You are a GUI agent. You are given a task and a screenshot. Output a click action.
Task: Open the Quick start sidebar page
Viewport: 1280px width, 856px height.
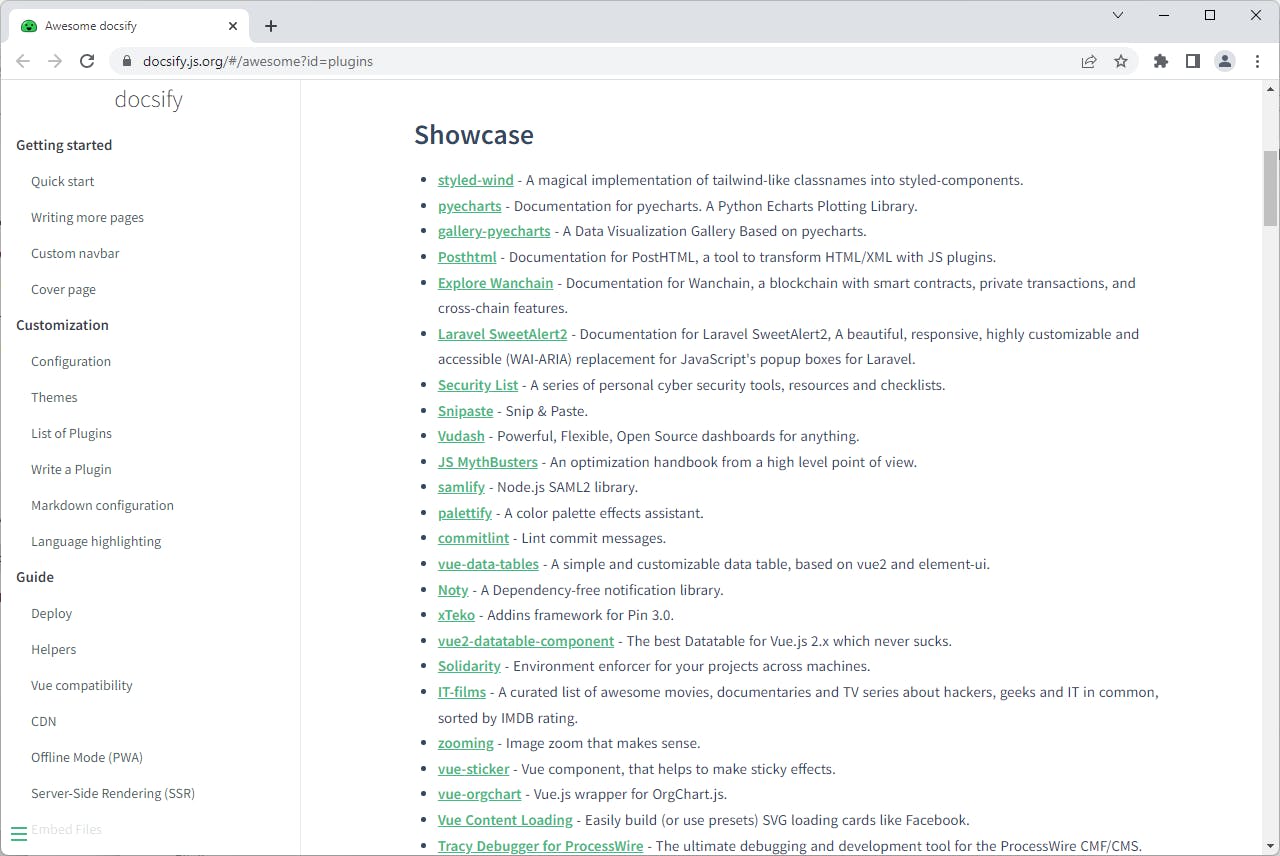click(63, 181)
